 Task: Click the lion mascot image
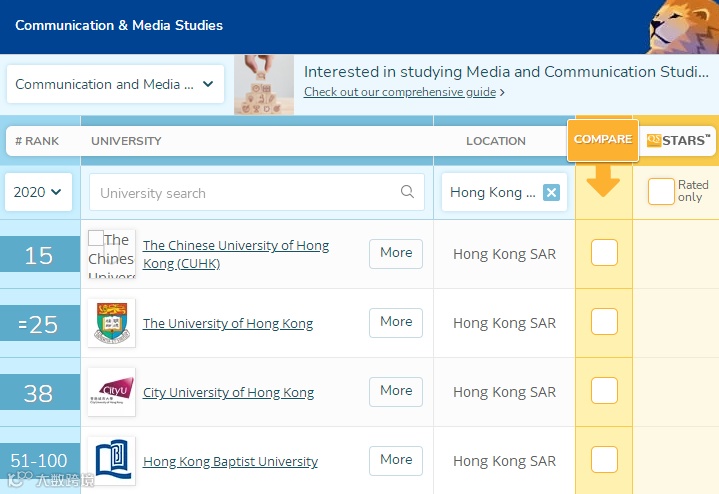coord(684,26)
